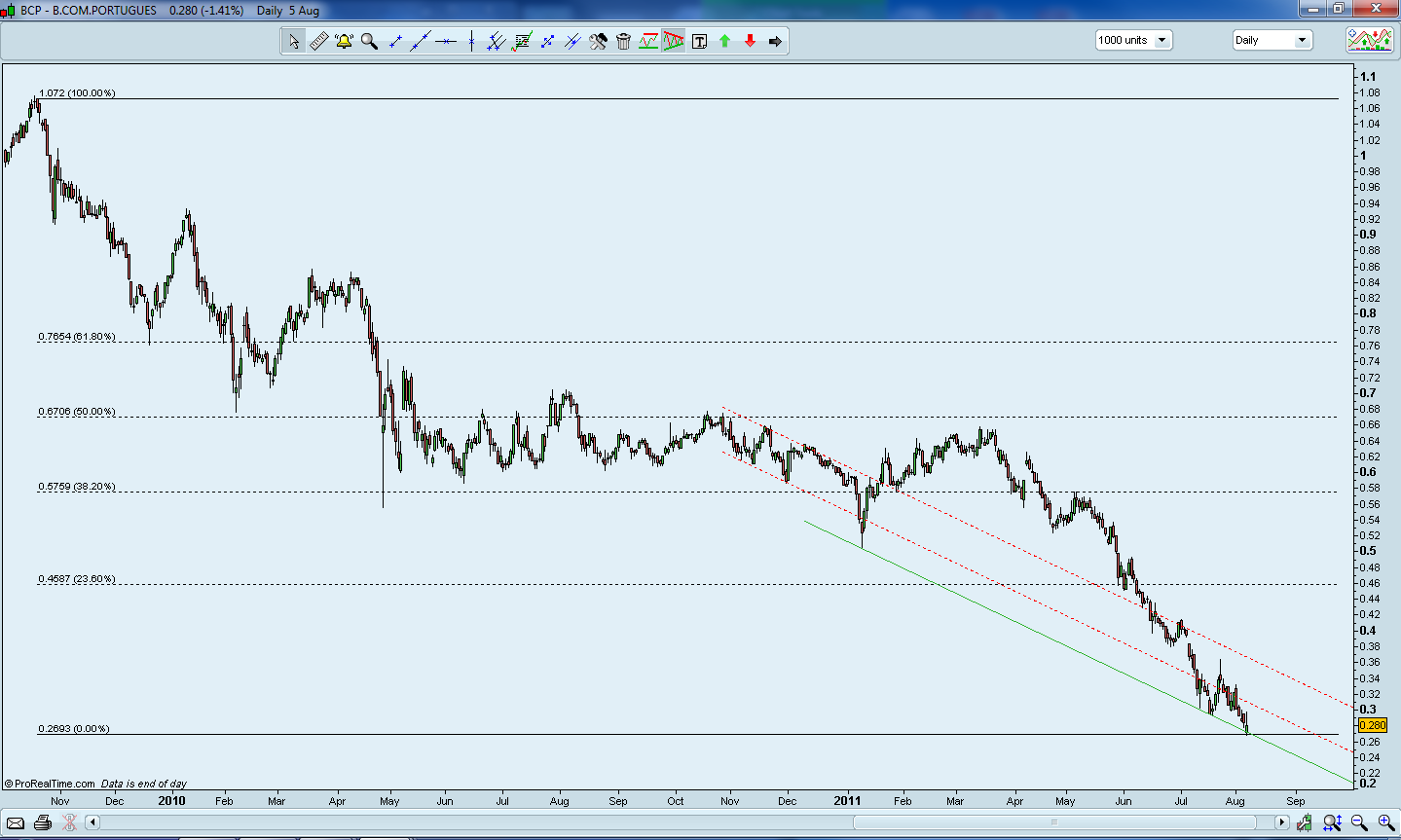The height and width of the screenshot is (840, 1401).
Task: Open the wrench and hammer settings tool
Action: click(598, 41)
